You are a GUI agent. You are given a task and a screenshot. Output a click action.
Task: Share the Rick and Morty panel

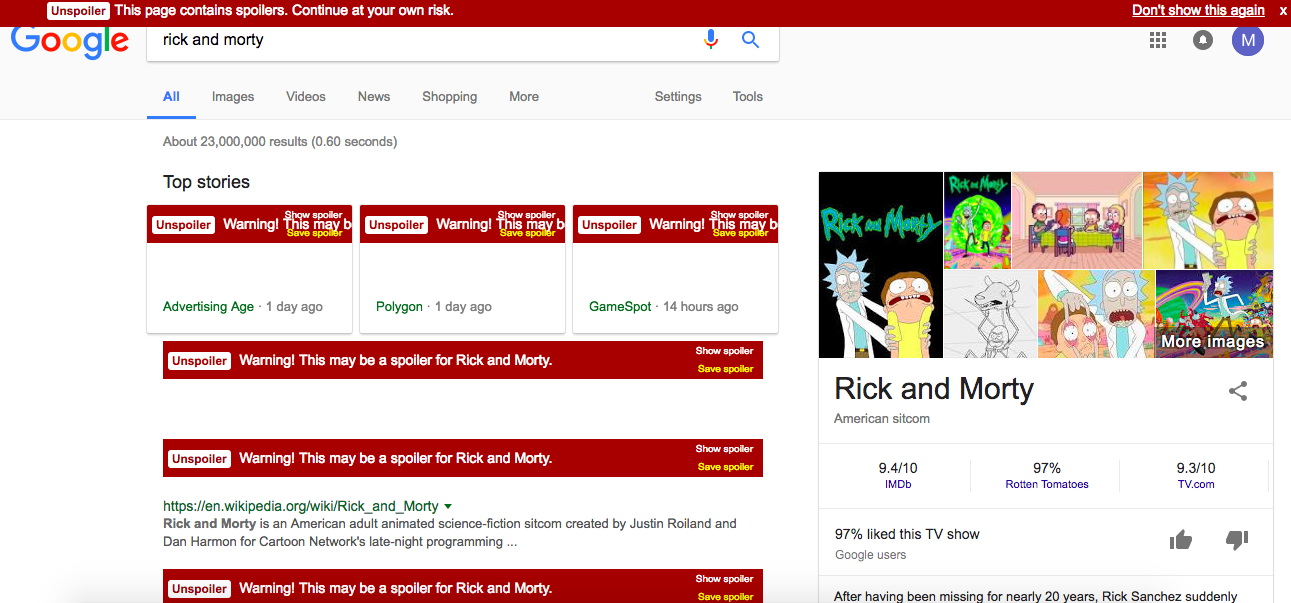1238,391
